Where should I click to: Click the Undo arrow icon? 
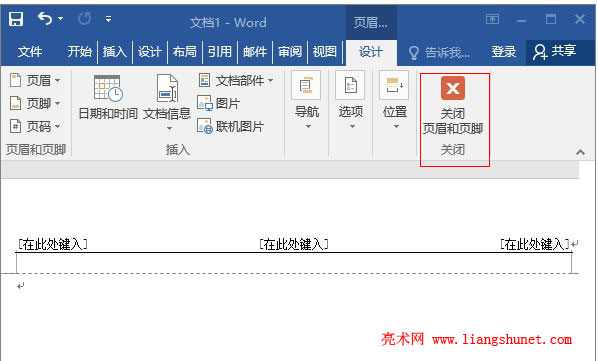click(45, 18)
